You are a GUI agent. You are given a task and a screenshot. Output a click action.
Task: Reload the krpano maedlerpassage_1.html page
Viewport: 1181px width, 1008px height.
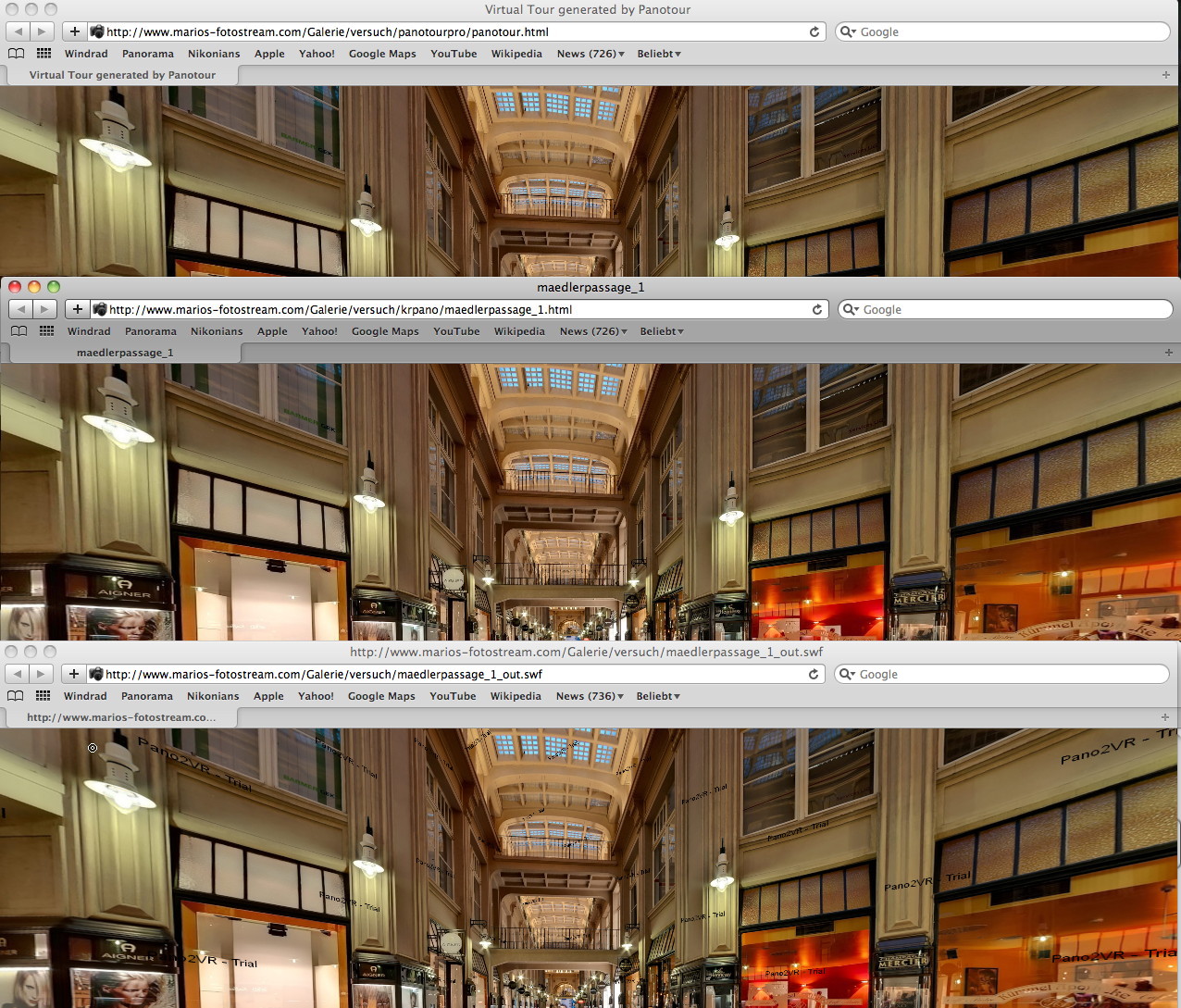[x=817, y=309]
